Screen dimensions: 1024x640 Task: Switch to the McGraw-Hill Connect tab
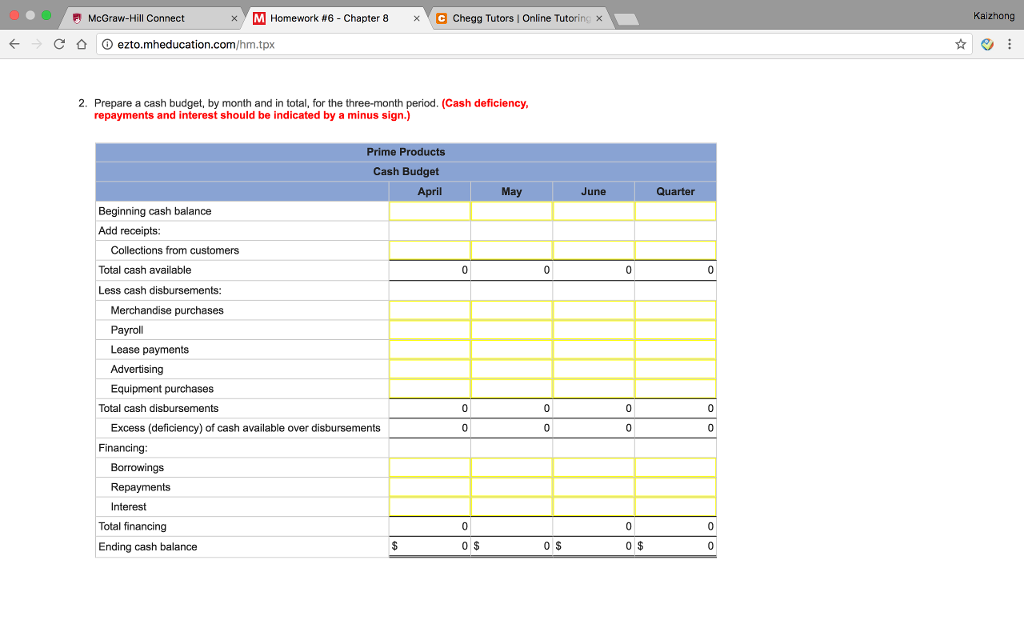tap(150, 17)
